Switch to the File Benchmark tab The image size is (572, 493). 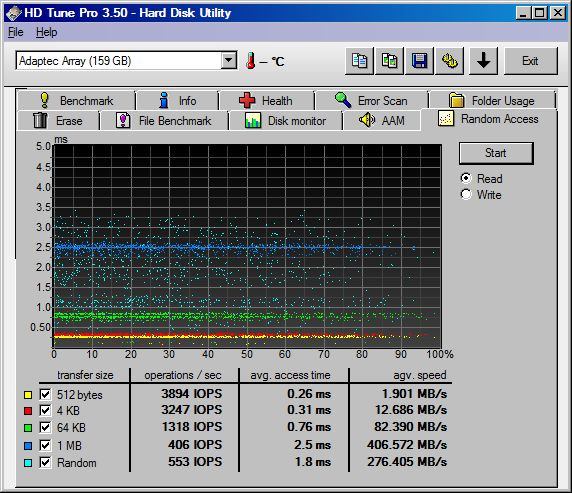pos(164,120)
